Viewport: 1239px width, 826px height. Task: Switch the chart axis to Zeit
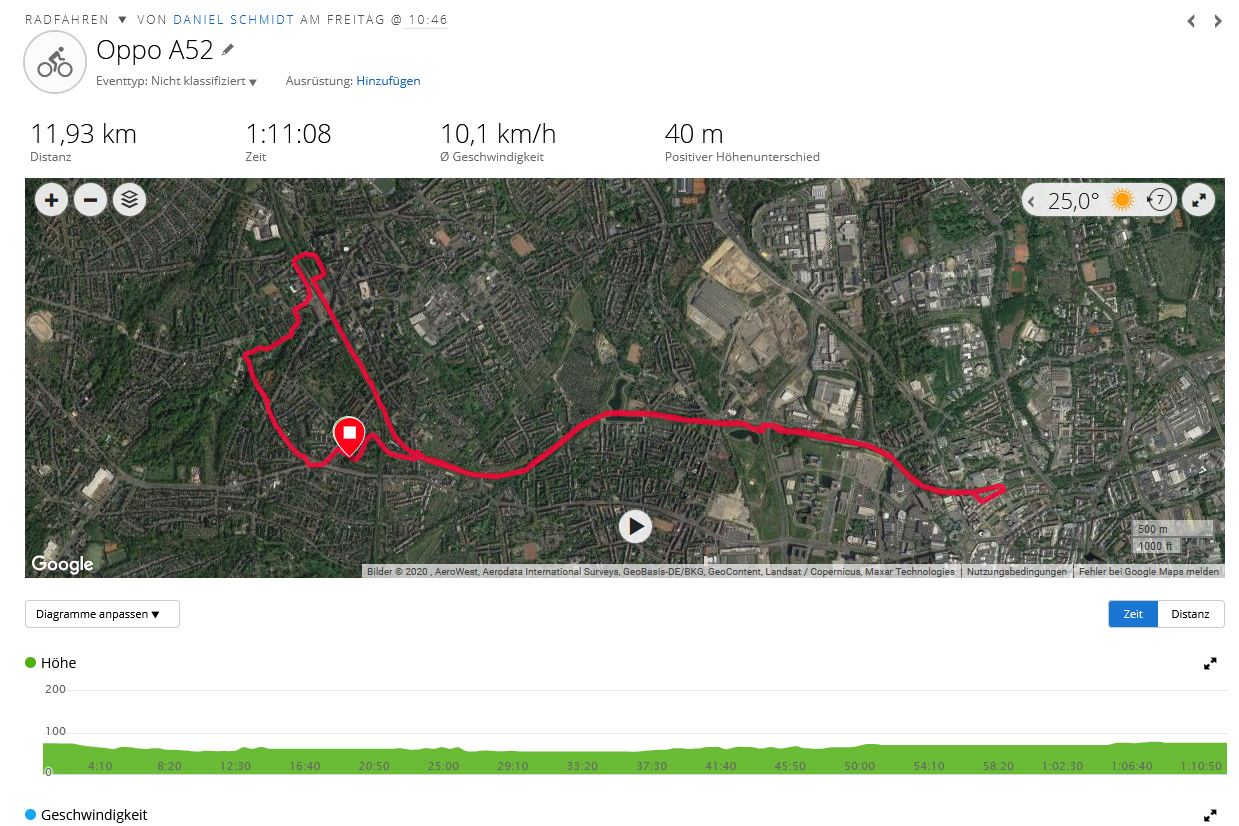click(1133, 614)
